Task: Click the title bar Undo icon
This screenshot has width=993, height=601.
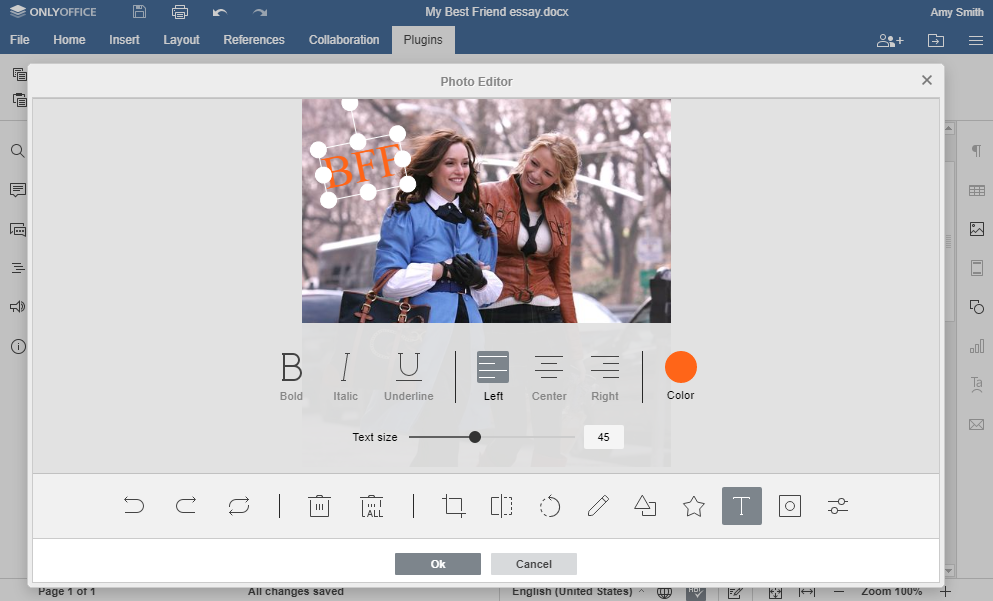Action: click(x=220, y=12)
